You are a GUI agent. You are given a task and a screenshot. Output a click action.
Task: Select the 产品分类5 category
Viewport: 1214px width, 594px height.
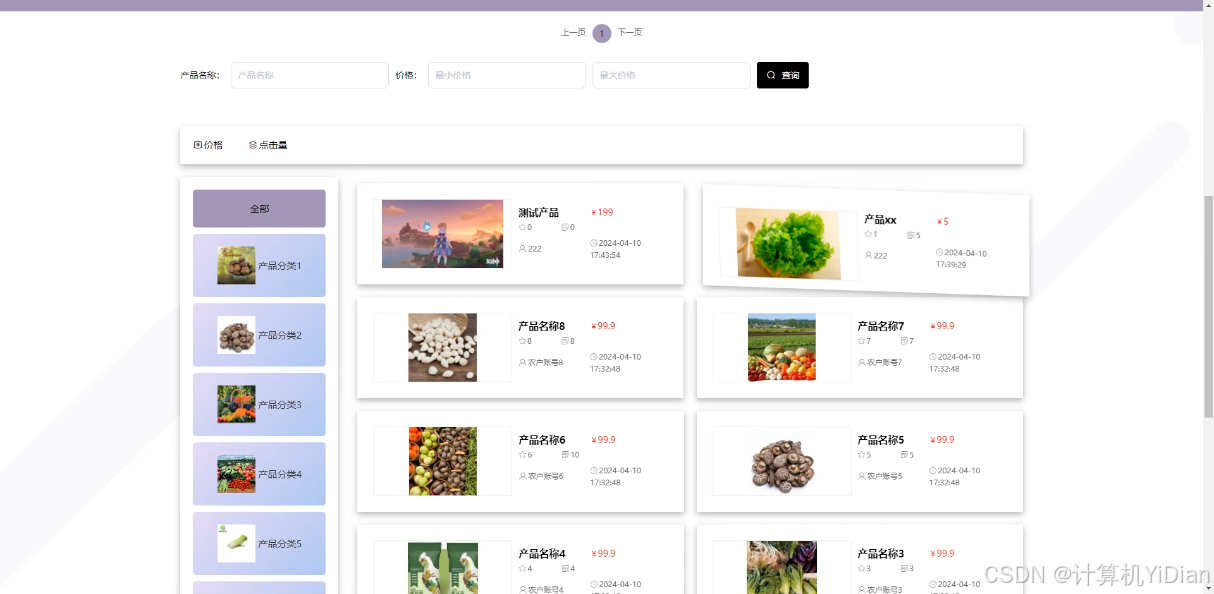[x=259, y=544]
